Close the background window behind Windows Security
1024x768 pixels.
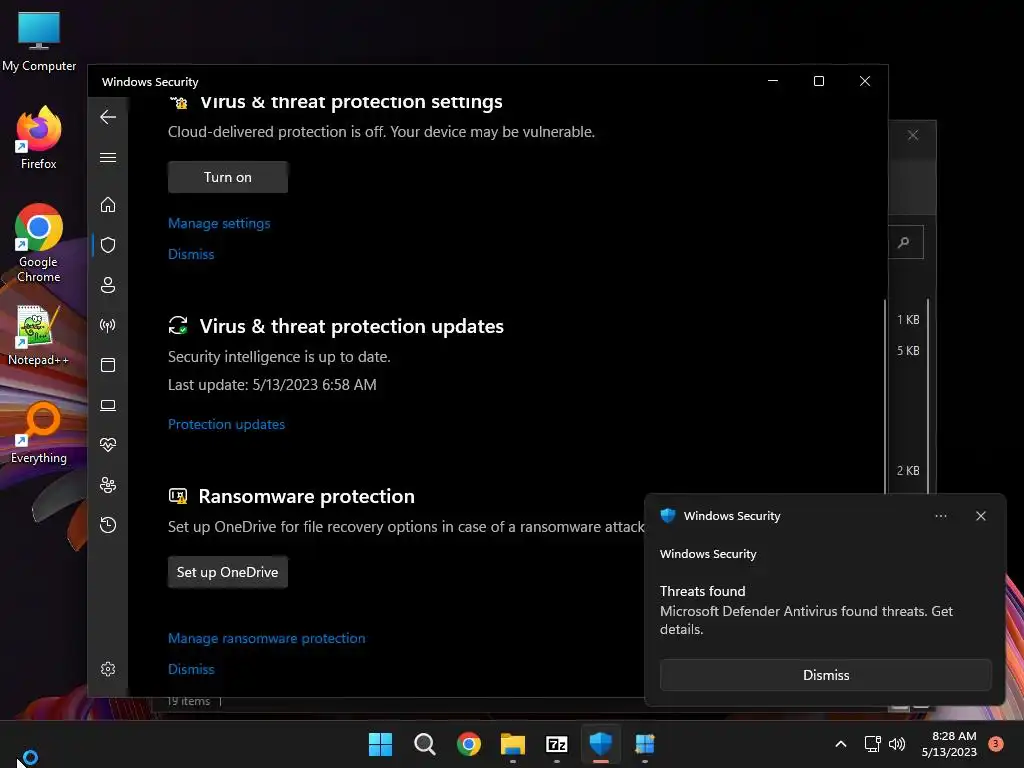click(913, 135)
